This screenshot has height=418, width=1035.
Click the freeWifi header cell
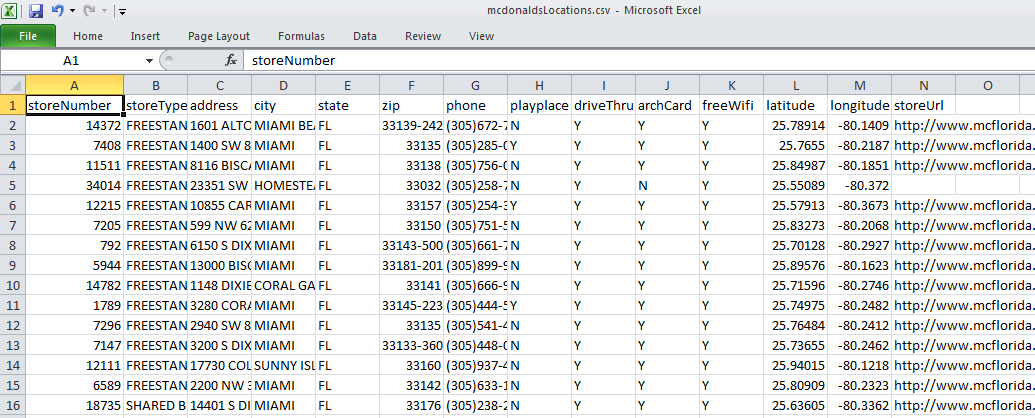point(732,105)
